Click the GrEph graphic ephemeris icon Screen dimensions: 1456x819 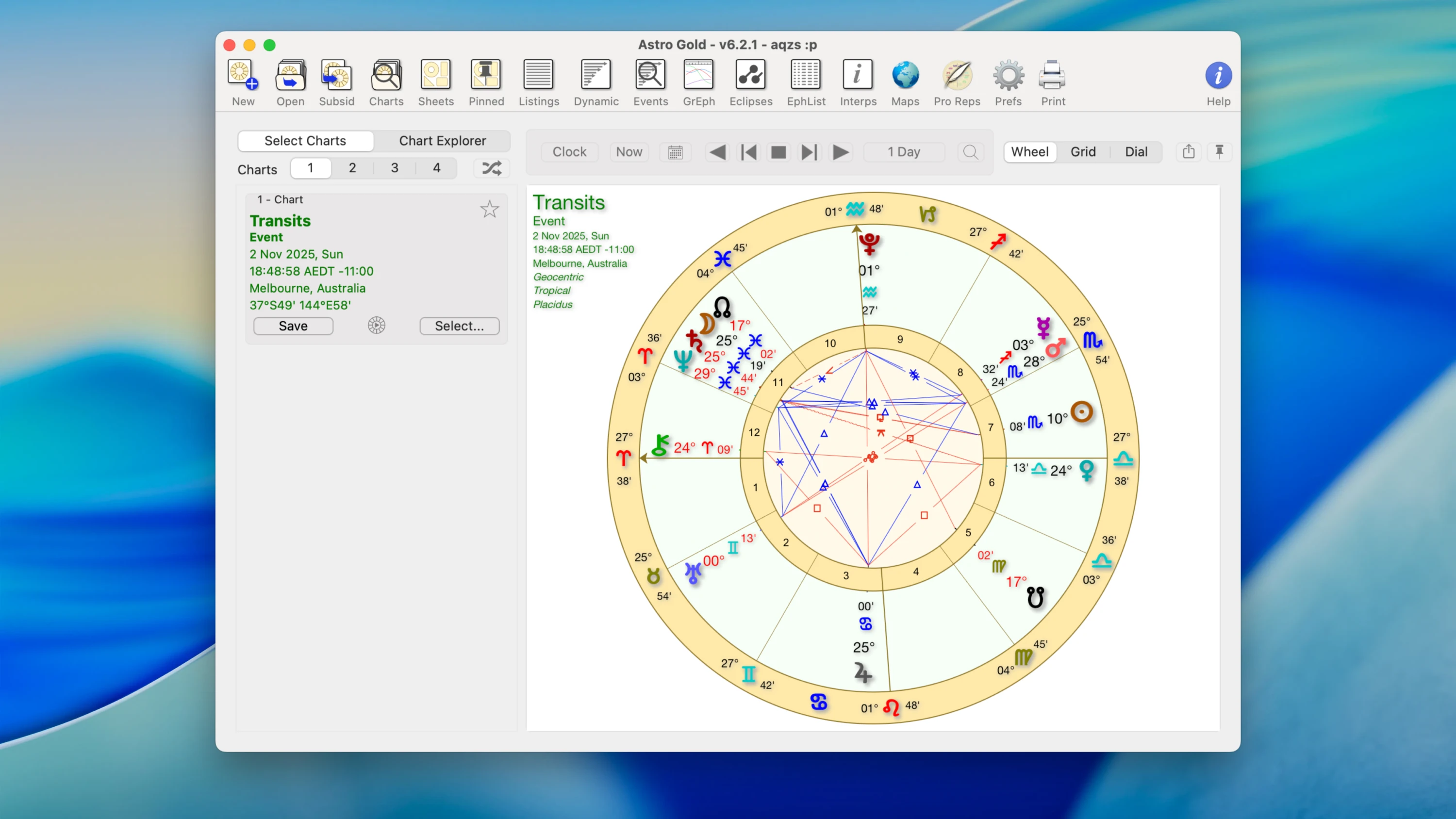coord(698,82)
